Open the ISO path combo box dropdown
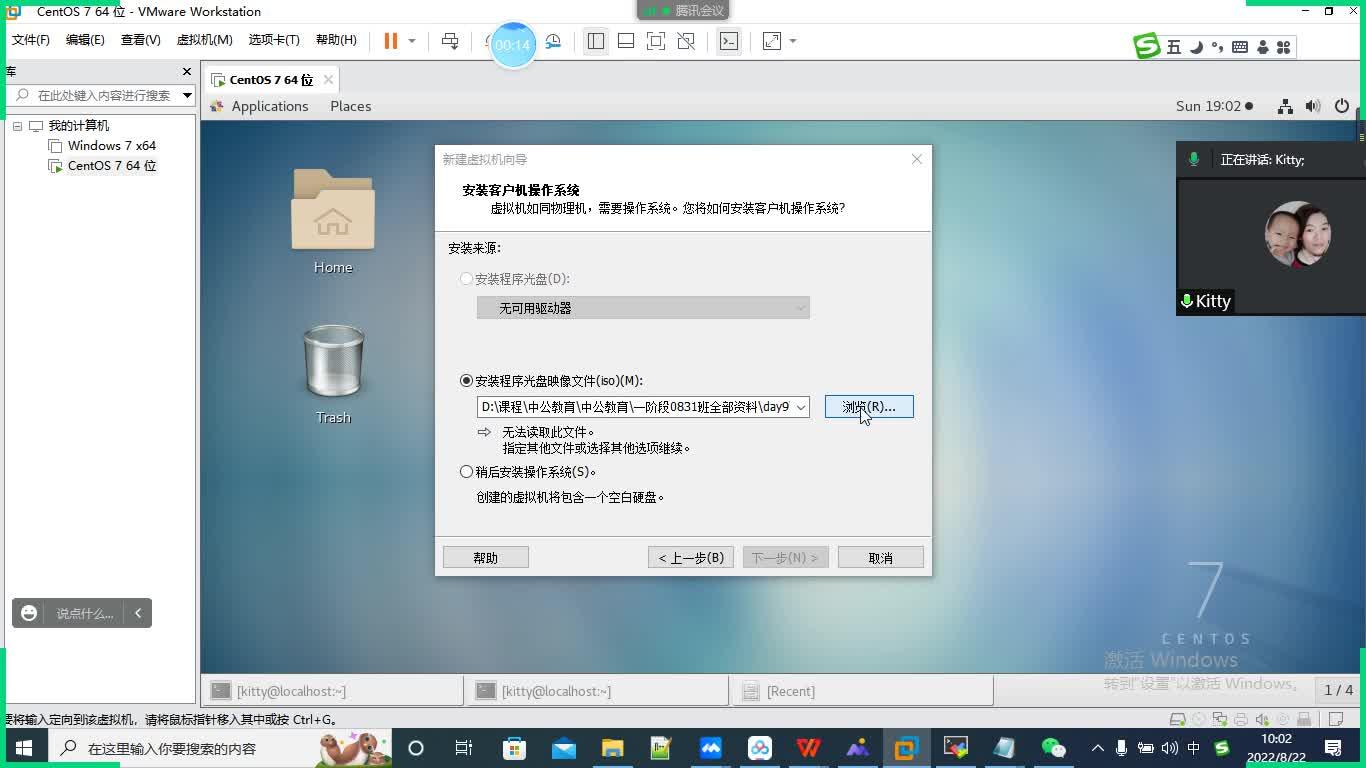Viewport: 1366px width, 768px height. point(801,407)
